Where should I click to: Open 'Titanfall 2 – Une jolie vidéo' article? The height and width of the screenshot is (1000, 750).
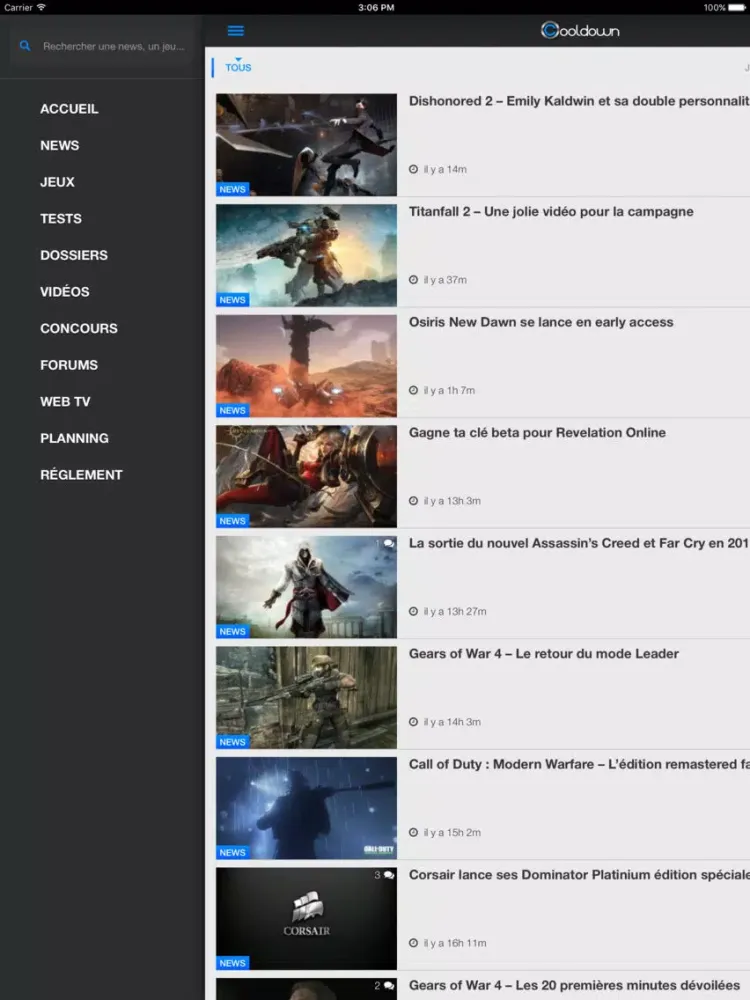point(551,212)
